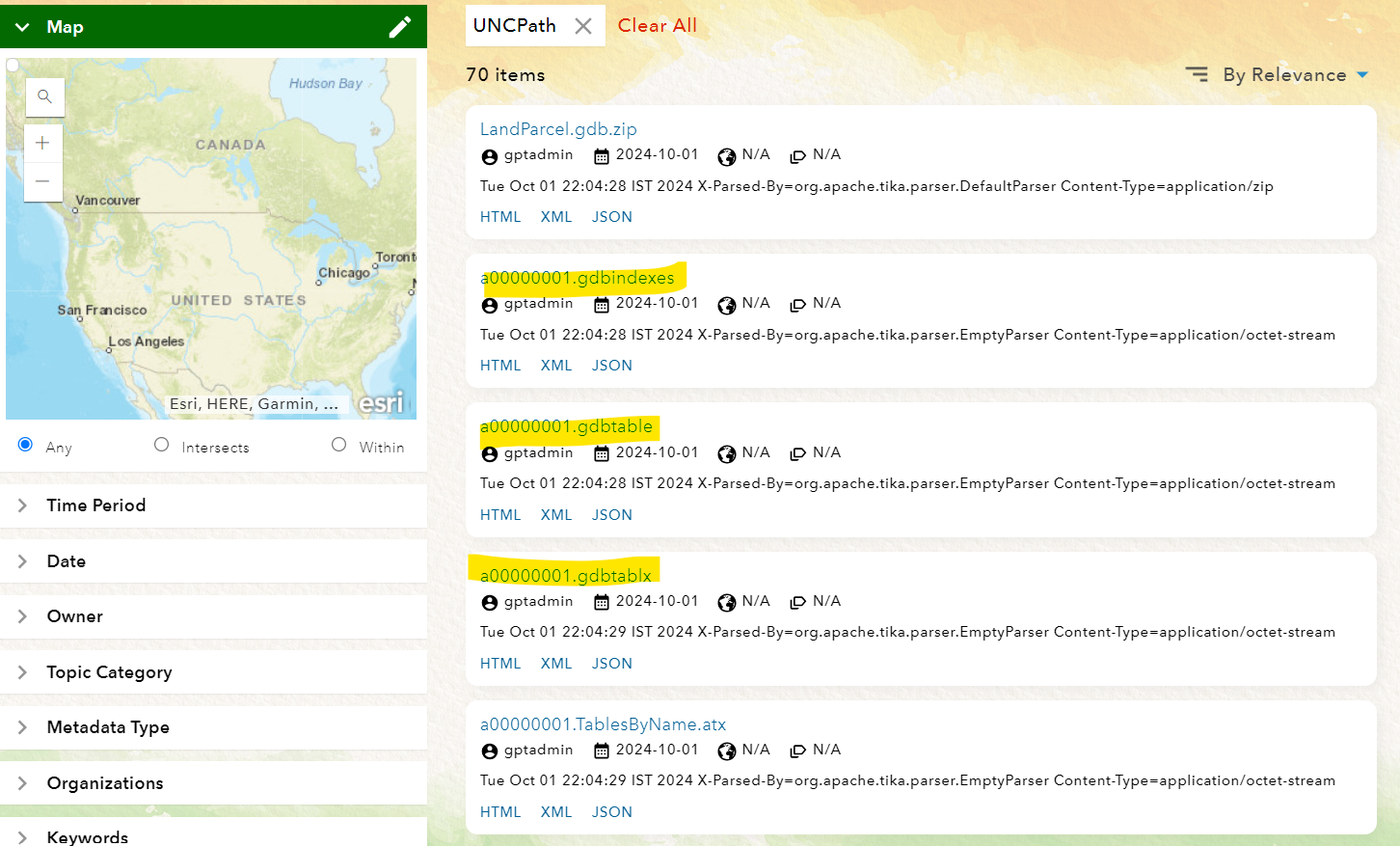
Task: Expand the Keywords filter
Action: tap(213, 833)
